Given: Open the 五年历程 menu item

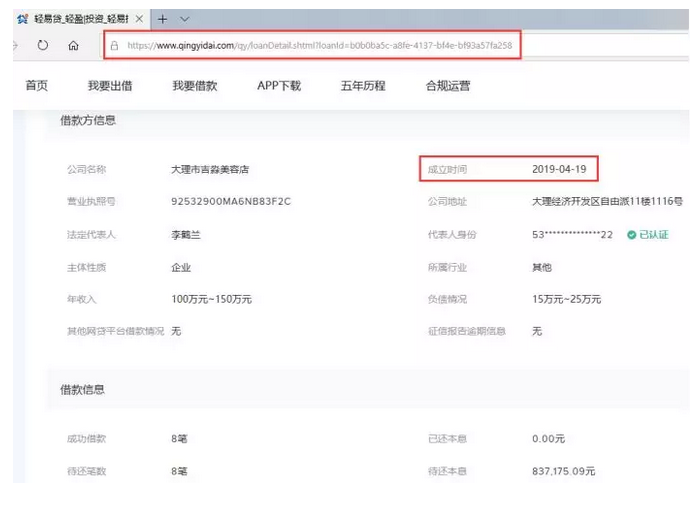Looking at the screenshot, I should click(363, 85).
